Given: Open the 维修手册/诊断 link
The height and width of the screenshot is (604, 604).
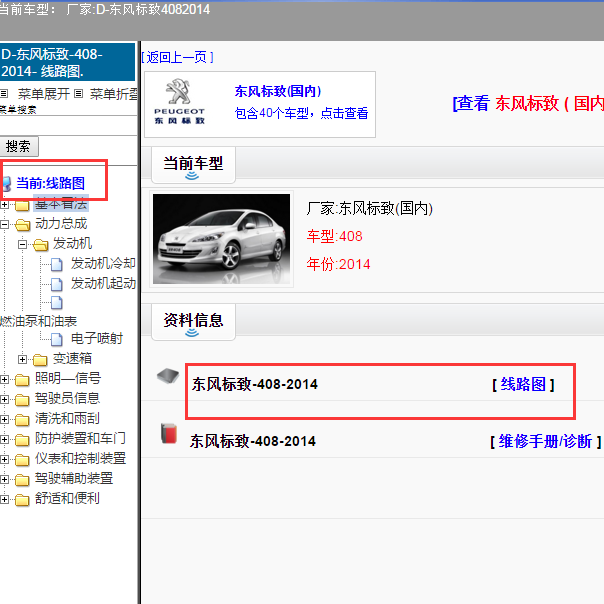Looking at the screenshot, I should coord(545,441).
